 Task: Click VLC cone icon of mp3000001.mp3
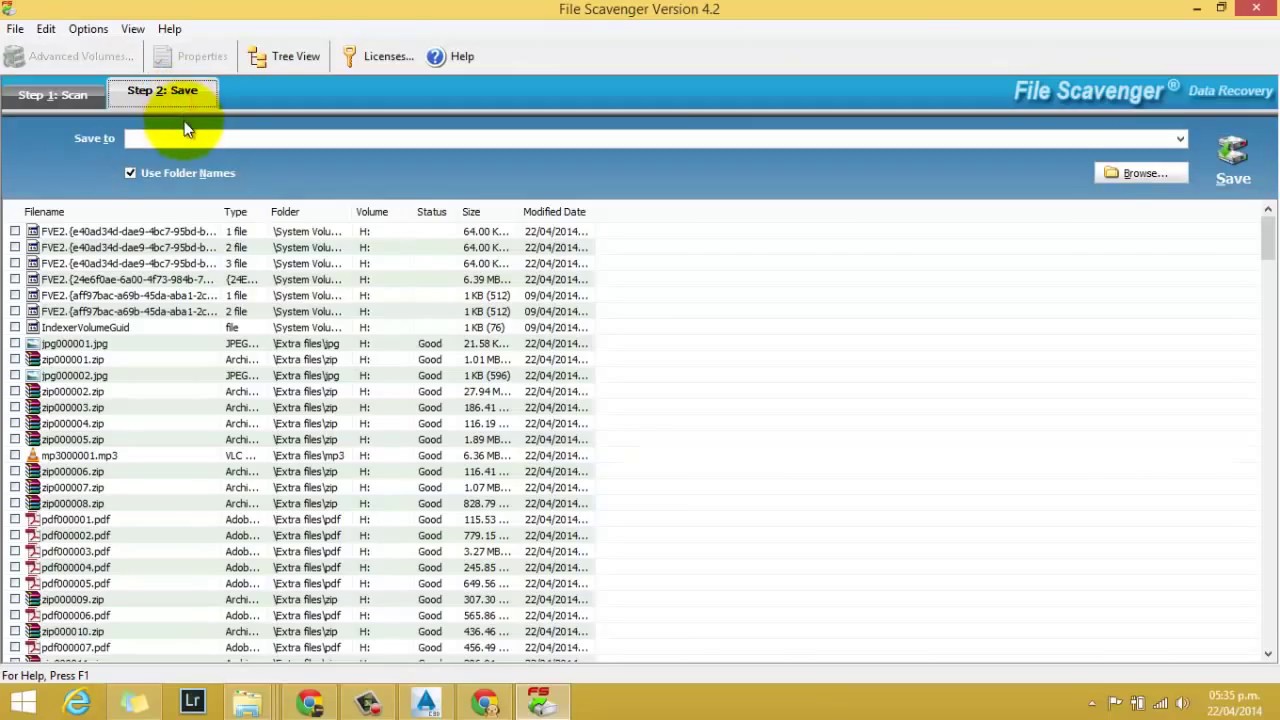click(33, 456)
